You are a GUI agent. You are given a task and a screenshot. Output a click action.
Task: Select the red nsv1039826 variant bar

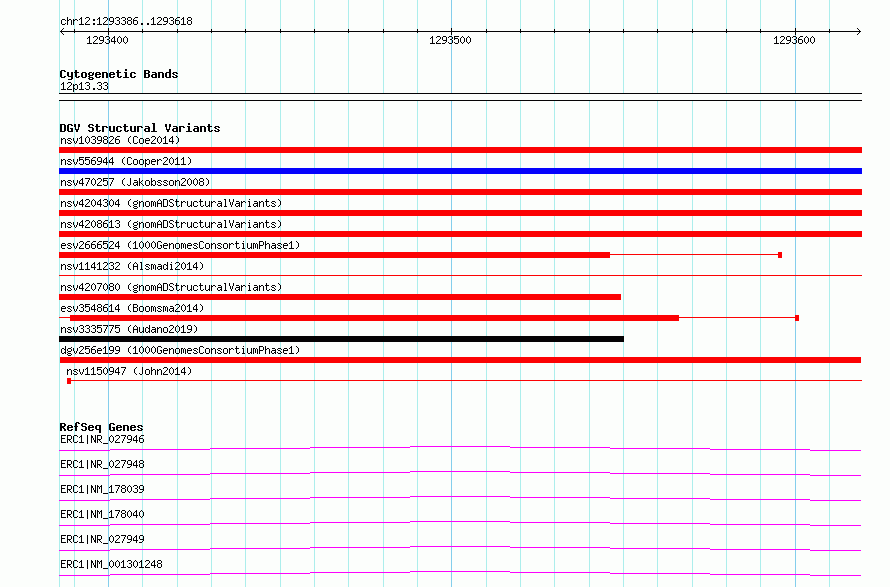click(x=460, y=150)
